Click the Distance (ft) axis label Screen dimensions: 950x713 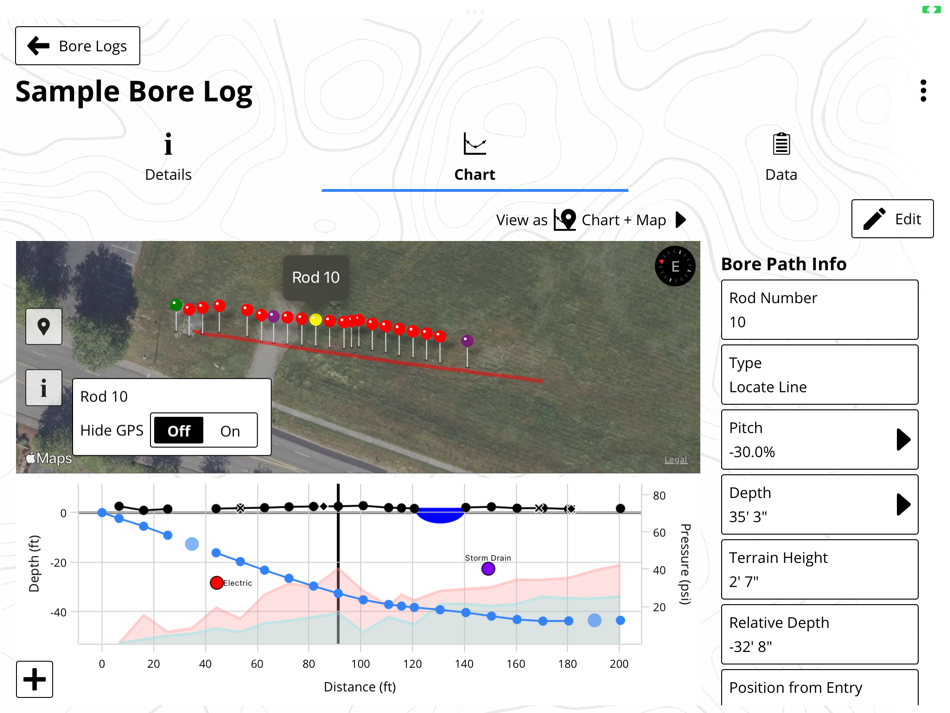359,687
